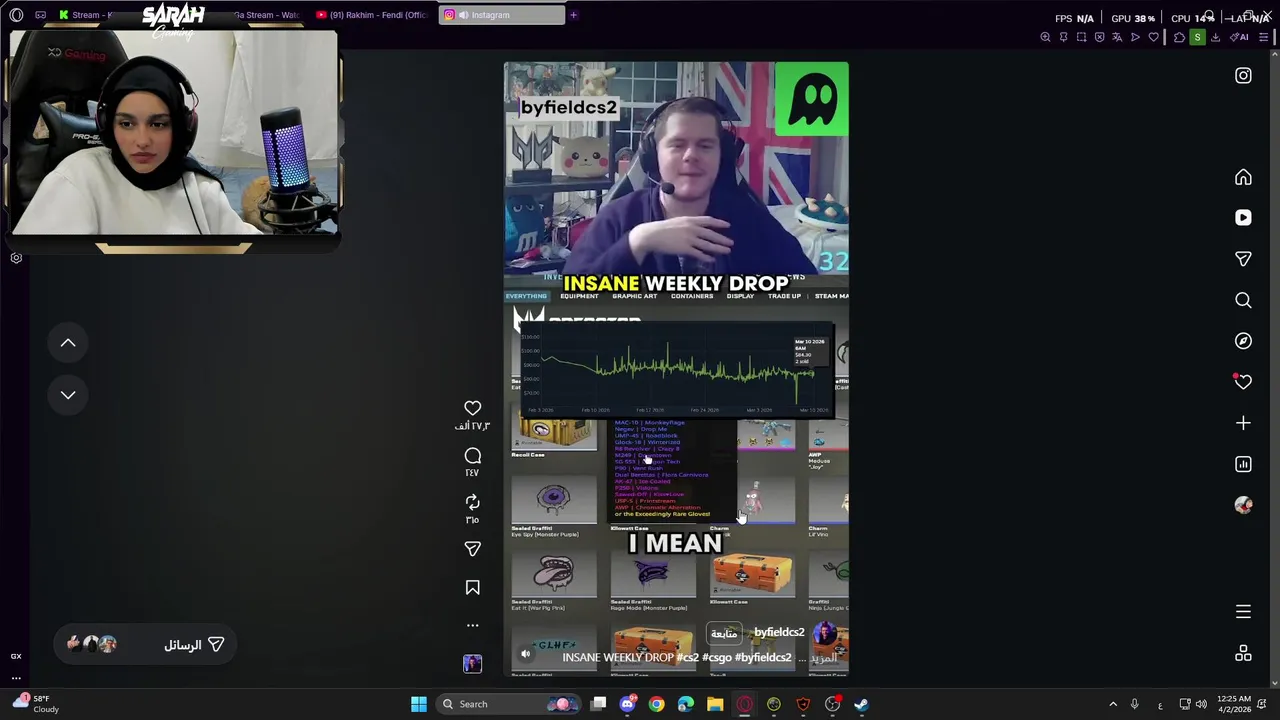Like the reel with the heart icon
Viewport: 1280px width, 720px height.
pyautogui.click(x=473, y=408)
